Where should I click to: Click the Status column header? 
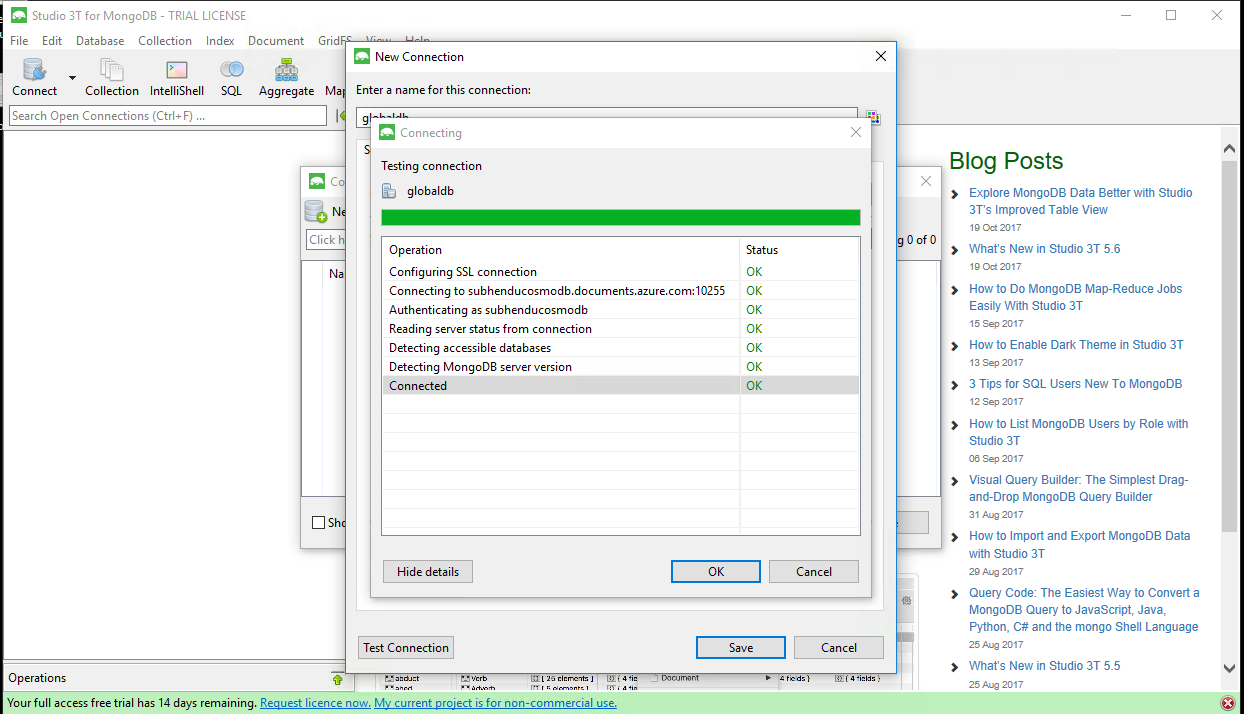tap(800, 250)
